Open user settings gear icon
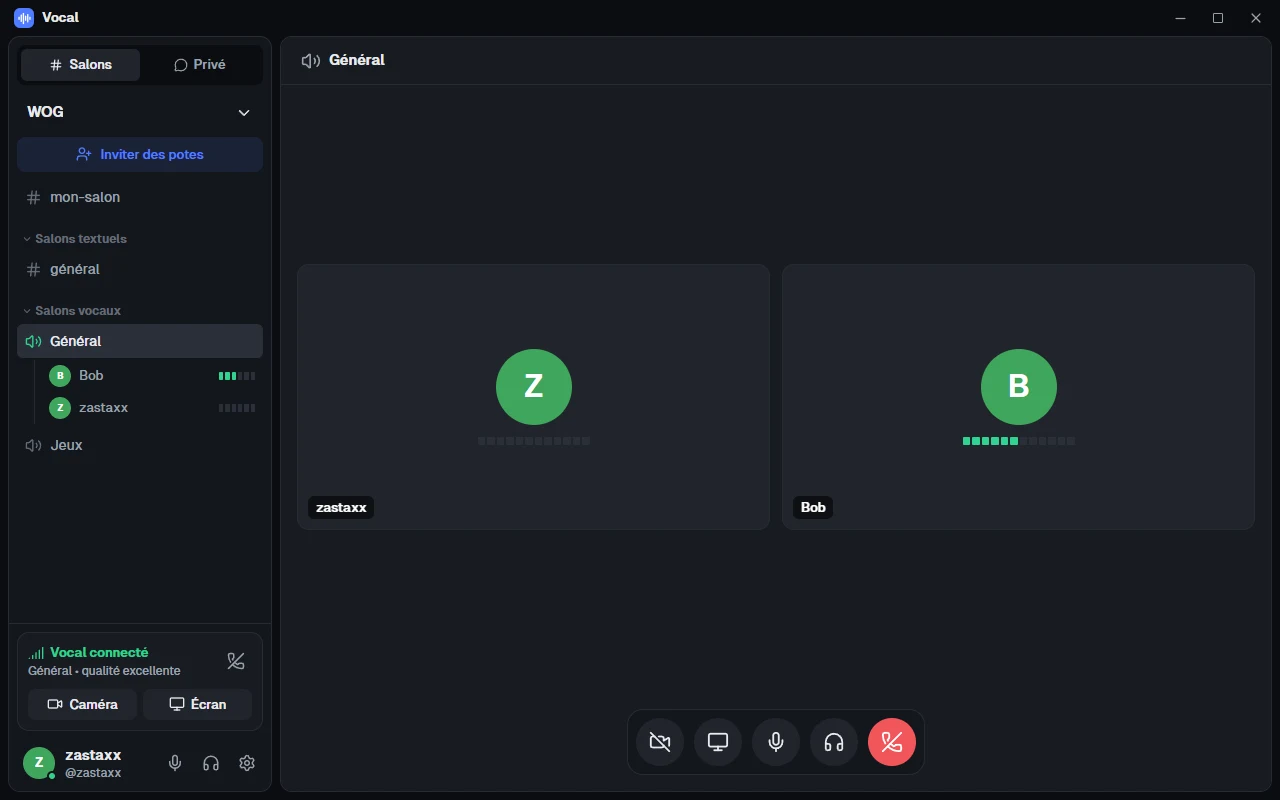Screen dimensions: 1280x800 point(247,763)
